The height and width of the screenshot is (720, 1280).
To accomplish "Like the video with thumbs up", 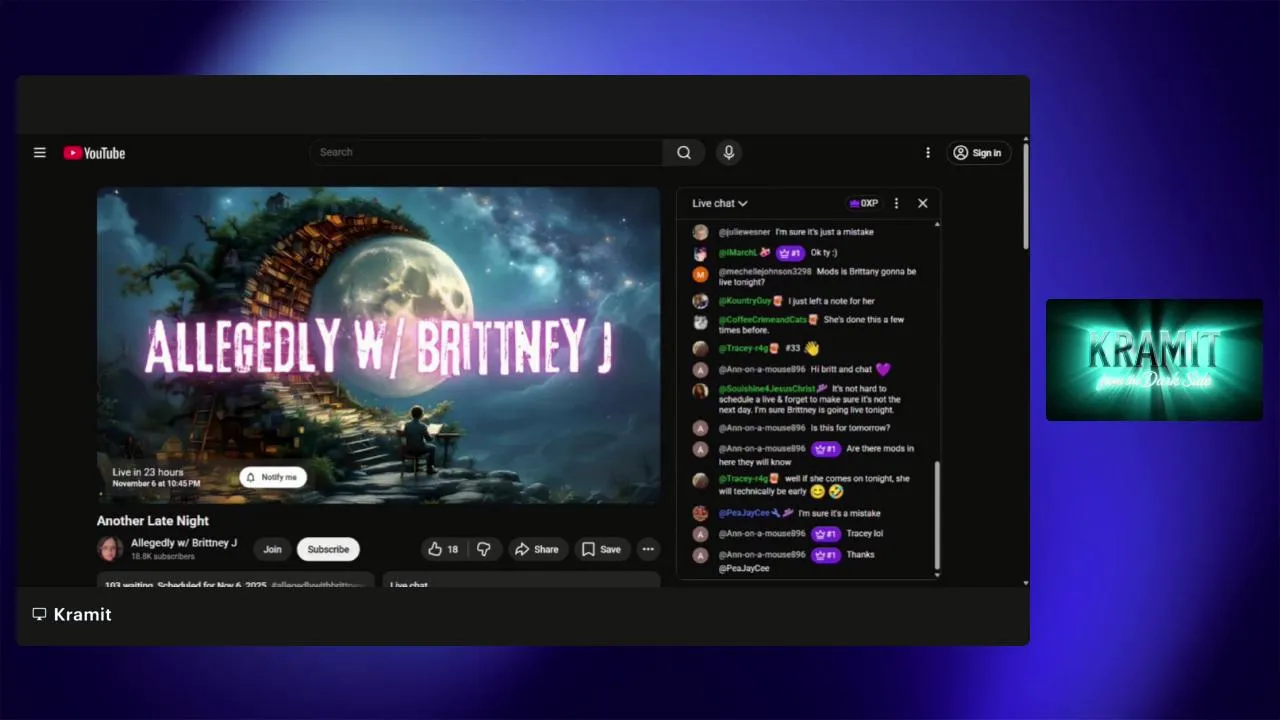I will click(444, 549).
